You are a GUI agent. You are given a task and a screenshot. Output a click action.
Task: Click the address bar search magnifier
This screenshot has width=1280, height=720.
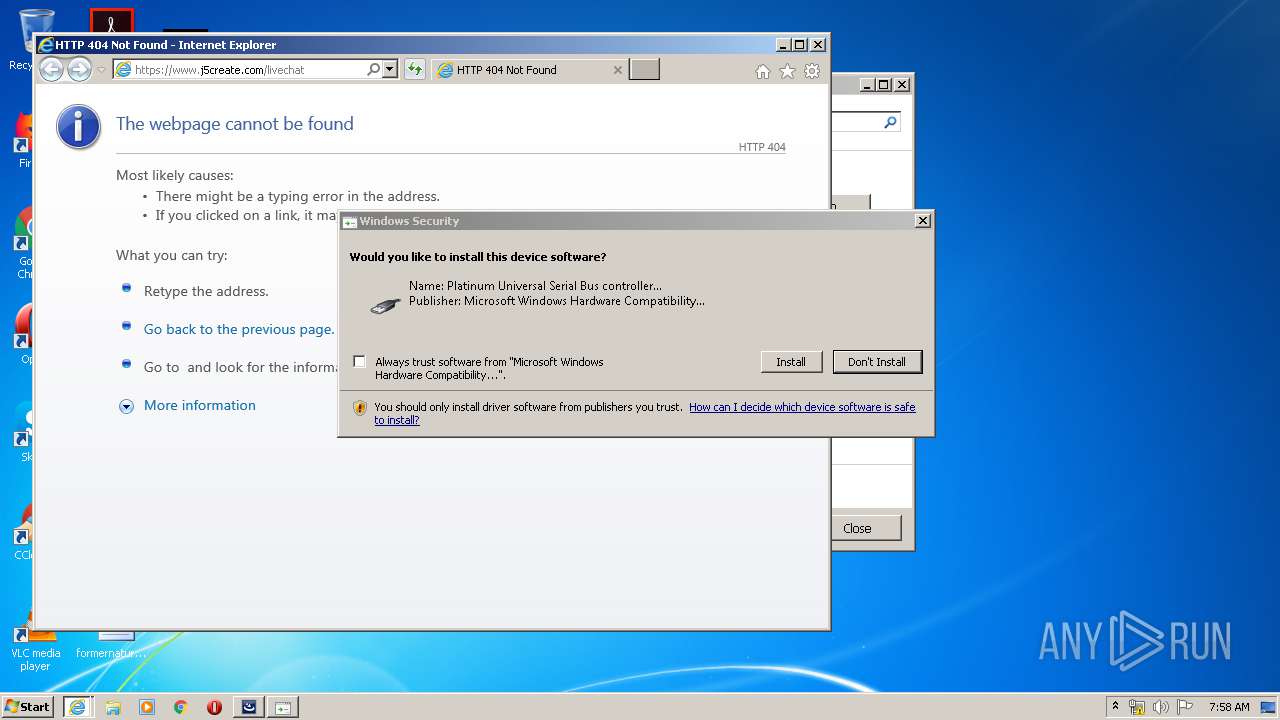pyautogui.click(x=374, y=70)
